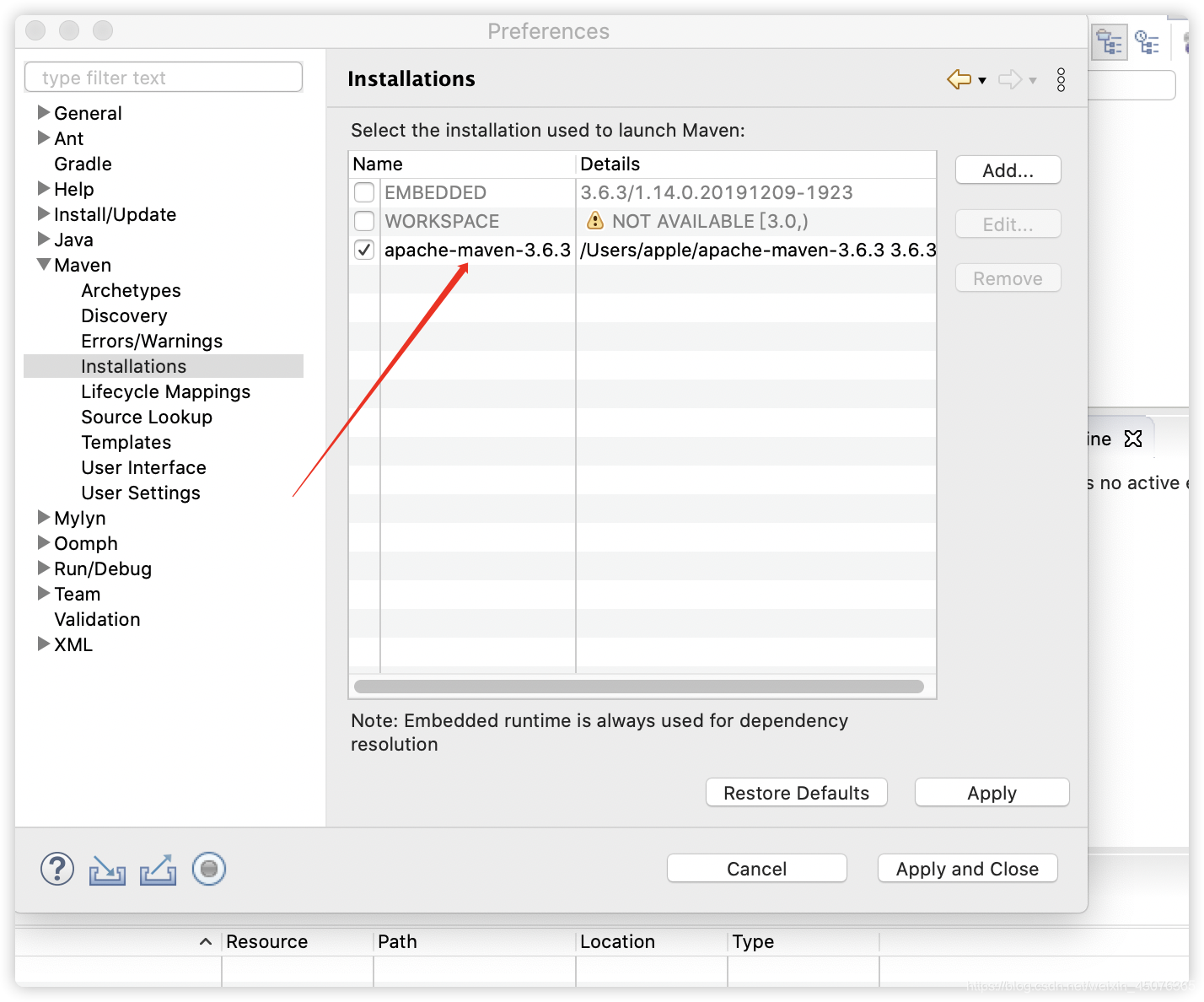Click the Resource column header in background
The width and height of the screenshot is (1204, 1002).
[297, 942]
